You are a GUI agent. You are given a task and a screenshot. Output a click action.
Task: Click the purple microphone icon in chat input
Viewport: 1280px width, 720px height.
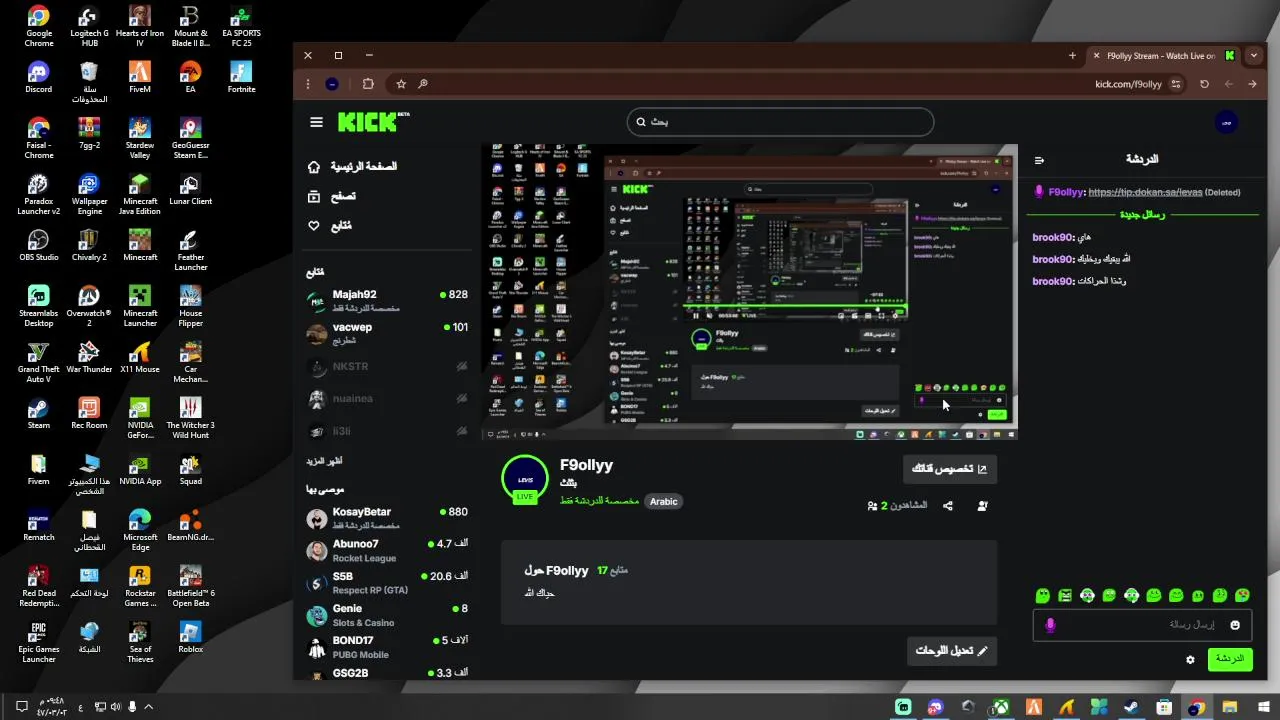1050,625
